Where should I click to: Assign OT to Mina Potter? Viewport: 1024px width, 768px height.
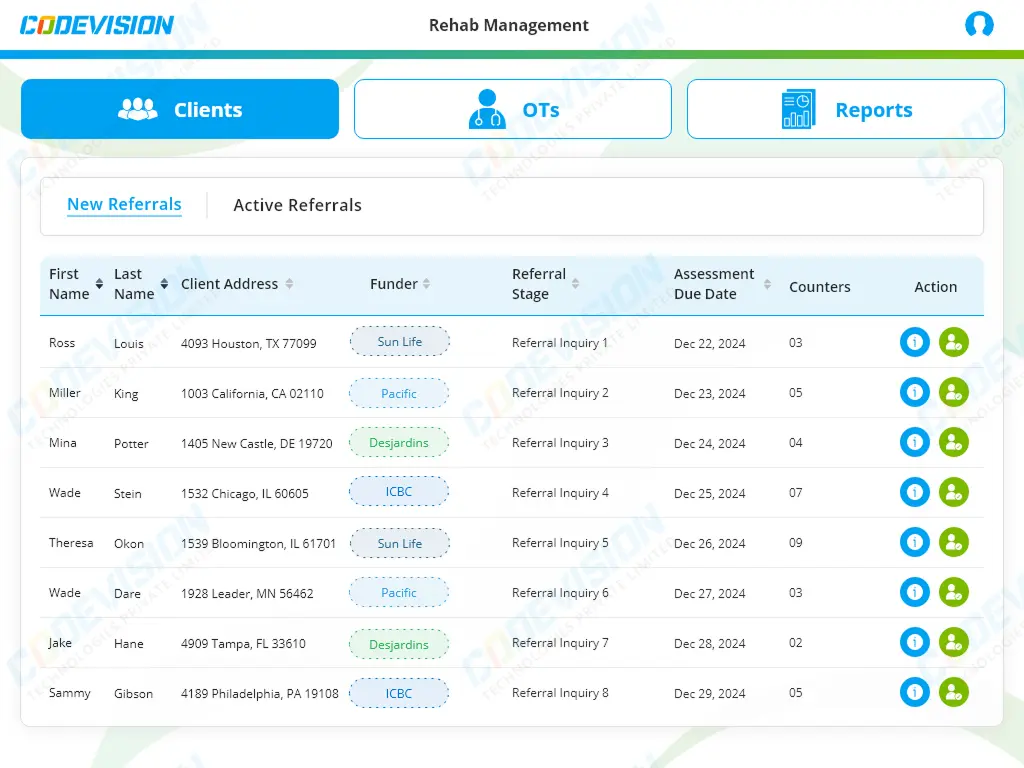(953, 442)
